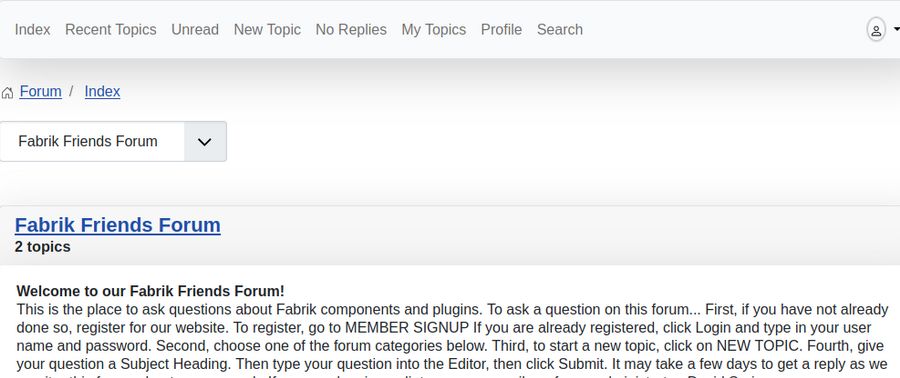The width and height of the screenshot is (900, 378).
Task: Open the chevron of the forum category selector
Action: tap(205, 142)
